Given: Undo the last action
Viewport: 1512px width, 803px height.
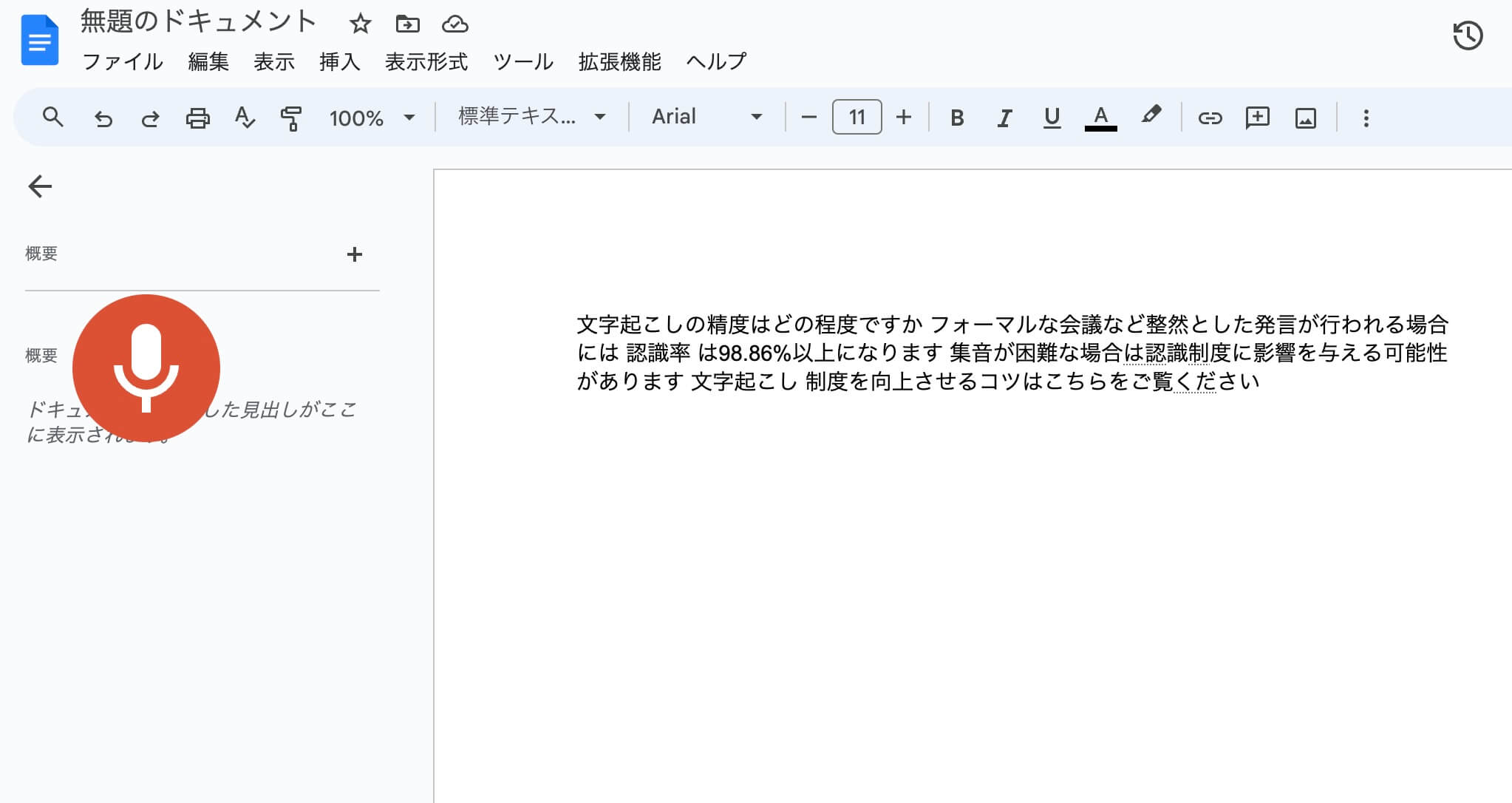Looking at the screenshot, I should (x=103, y=118).
